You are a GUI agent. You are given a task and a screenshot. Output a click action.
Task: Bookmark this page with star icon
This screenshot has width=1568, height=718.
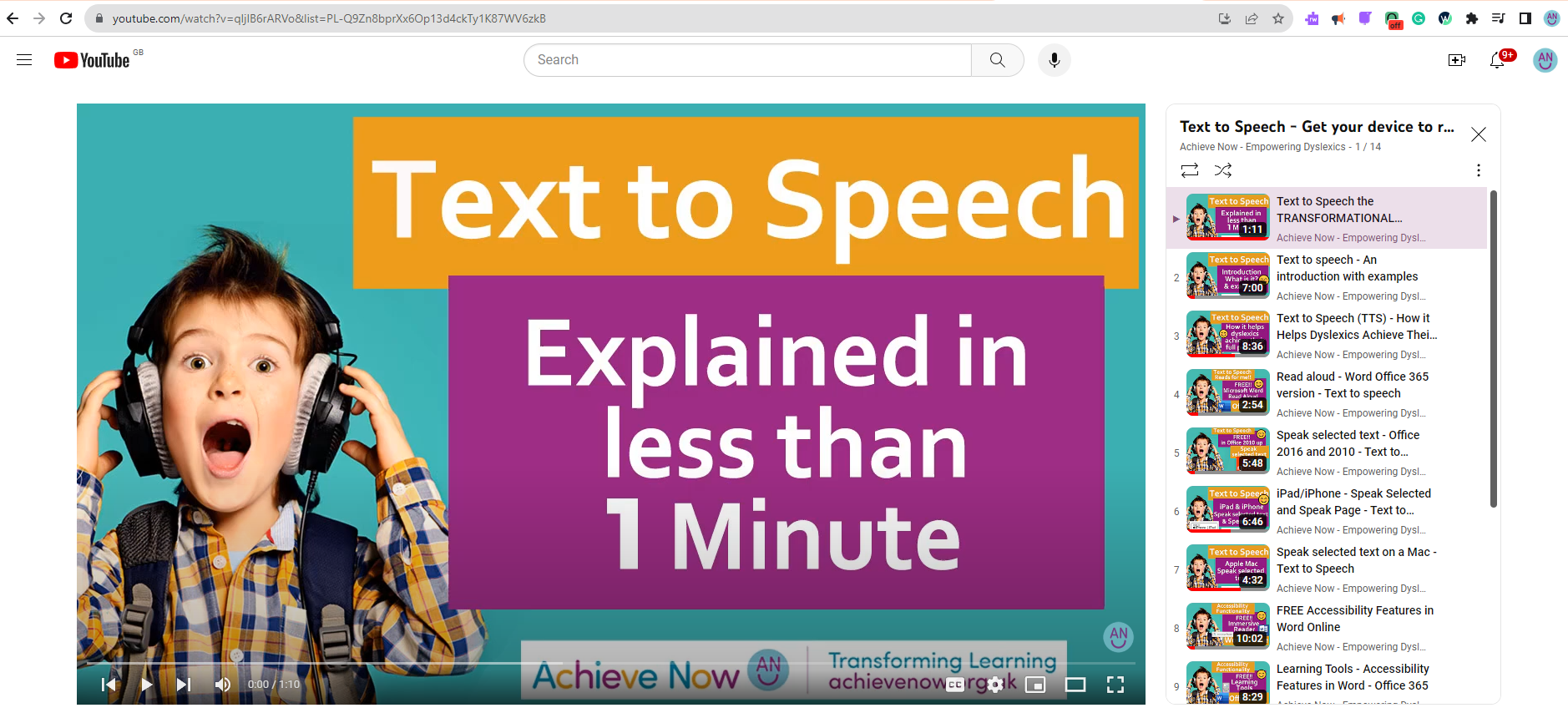[x=1278, y=18]
